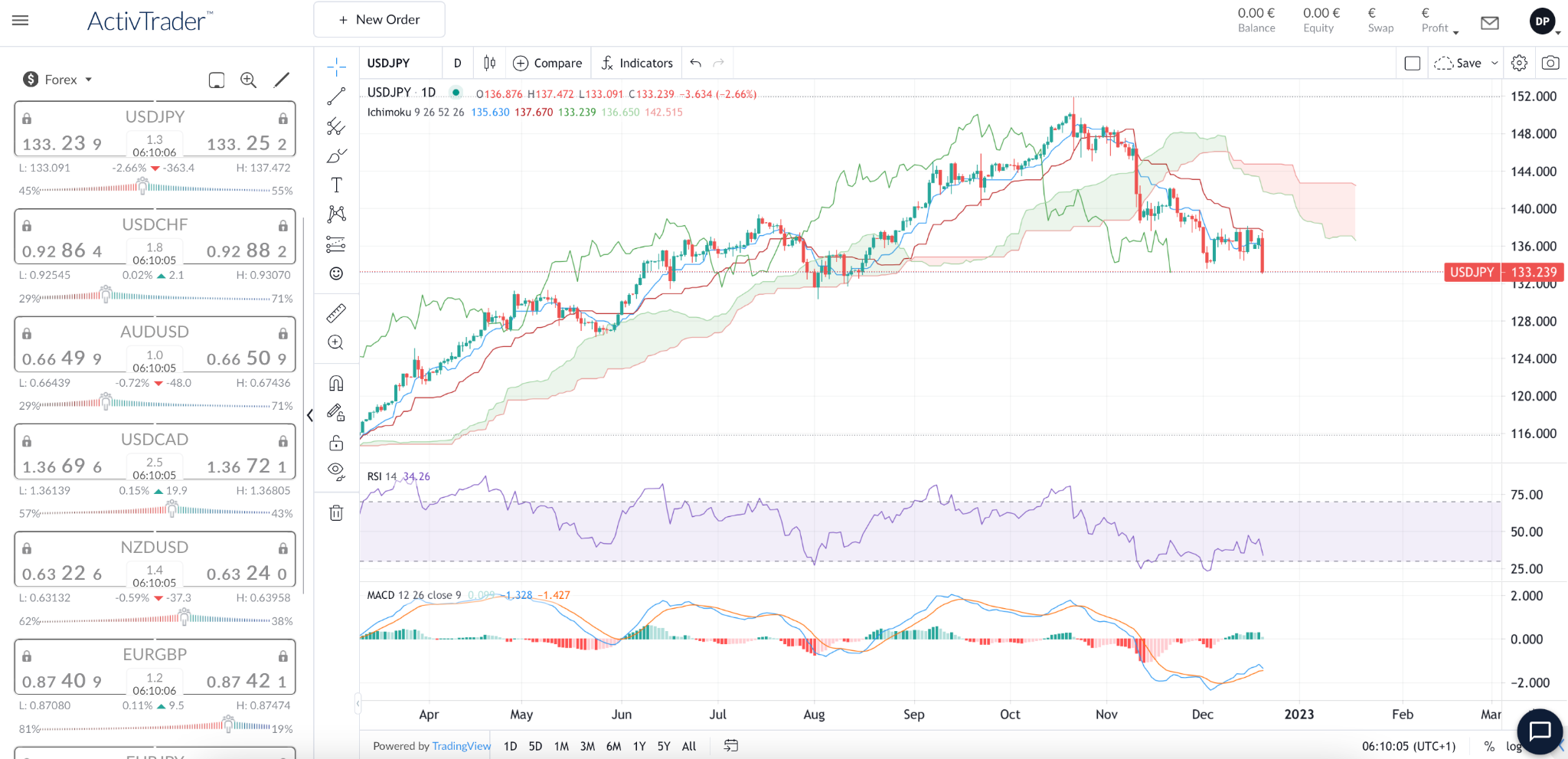Screen dimensions: 1568x759
Task: Open the go-to-date calendar icon
Action: click(731, 745)
